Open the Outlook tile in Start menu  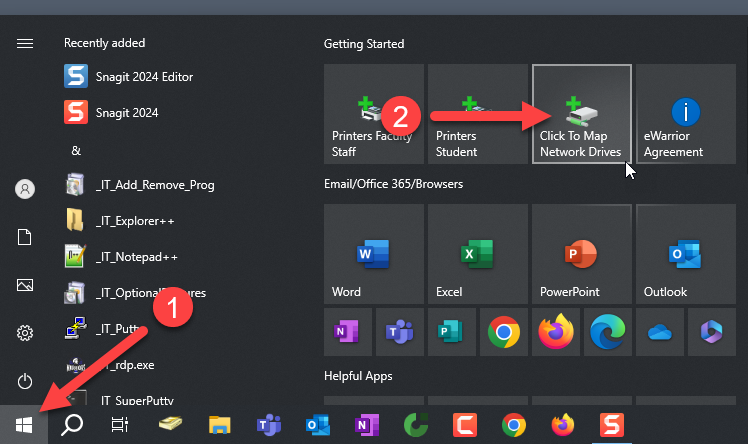[685, 255]
